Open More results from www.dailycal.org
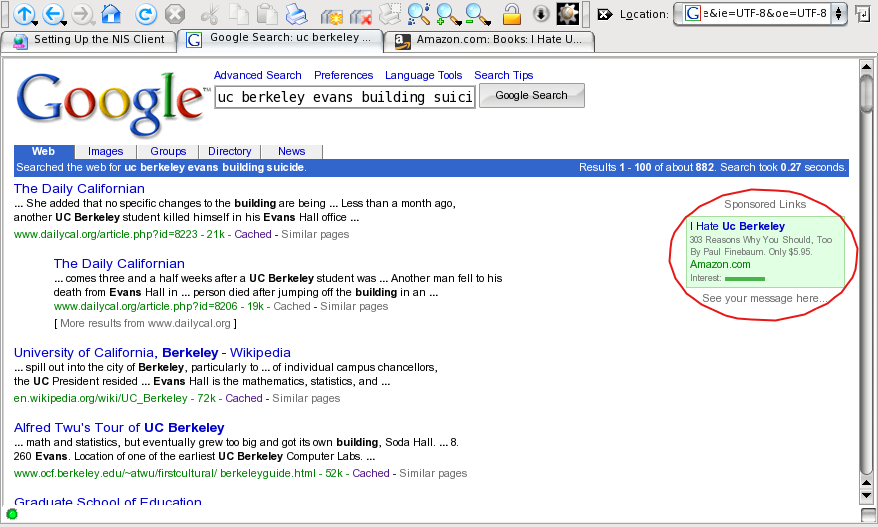 [x=145, y=323]
